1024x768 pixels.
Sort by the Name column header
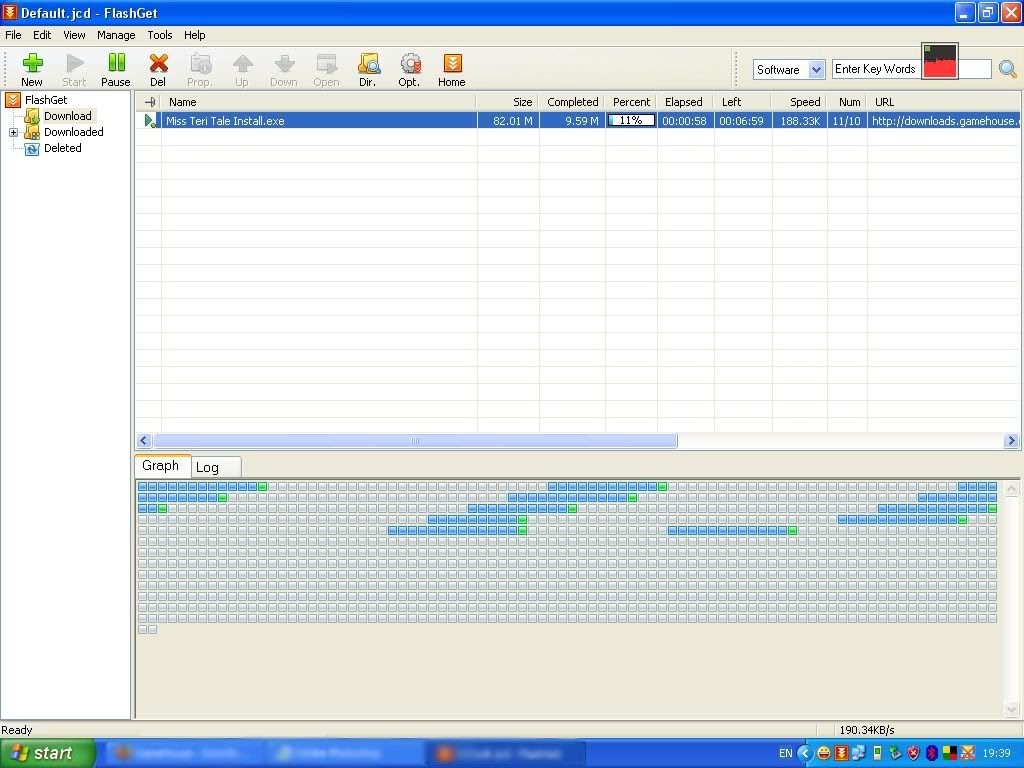pyautogui.click(x=319, y=102)
